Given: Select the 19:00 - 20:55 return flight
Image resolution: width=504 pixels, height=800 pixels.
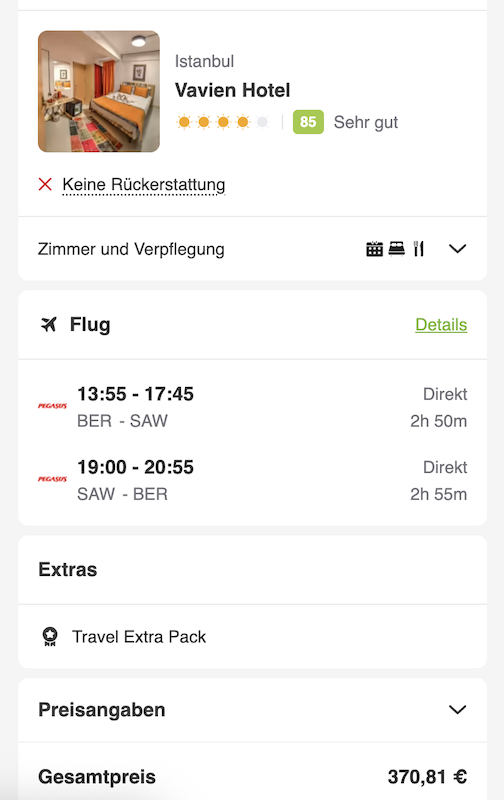Looking at the screenshot, I should click(253, 480).
